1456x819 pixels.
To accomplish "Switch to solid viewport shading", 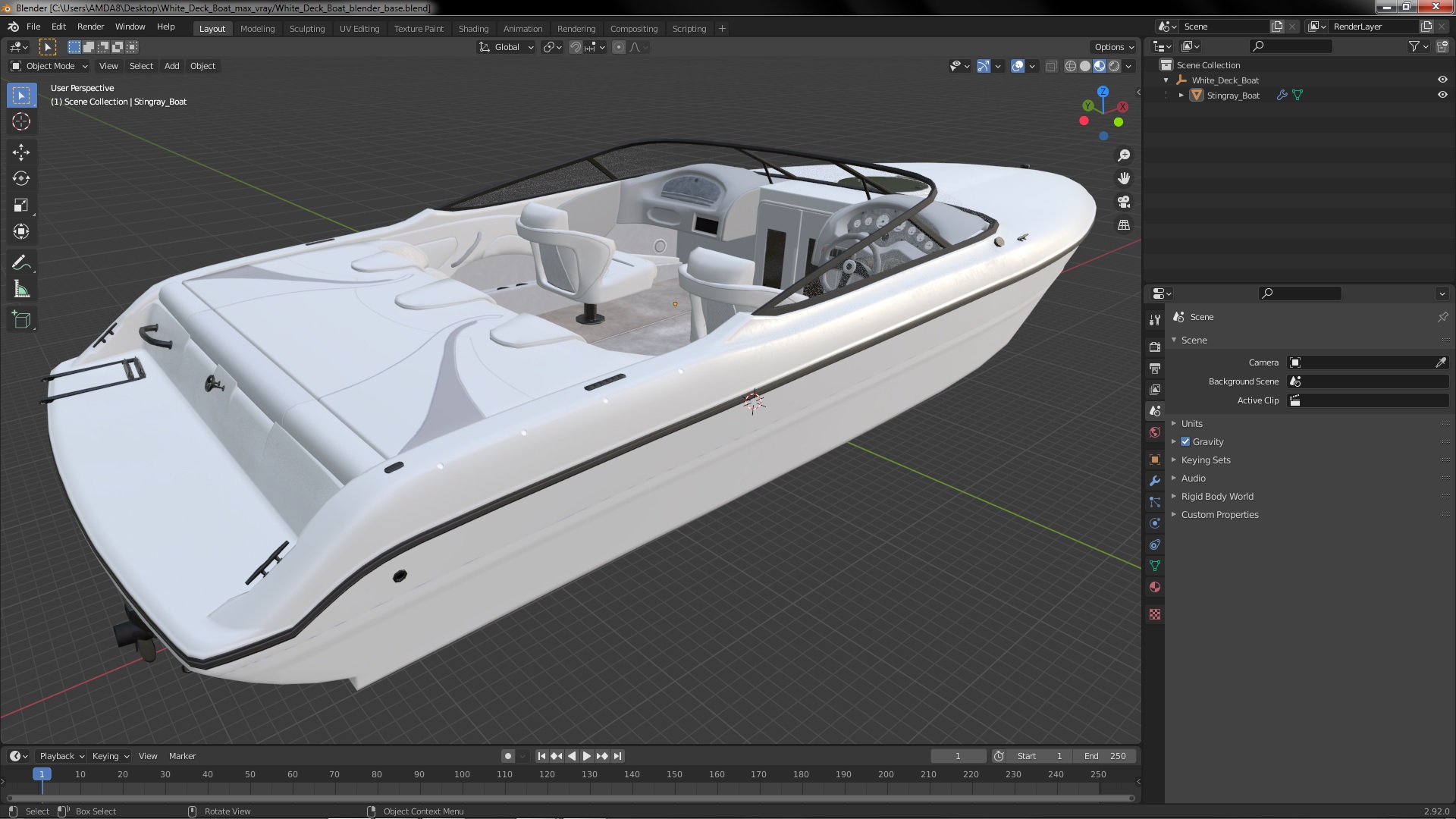I will (1085, 66).
